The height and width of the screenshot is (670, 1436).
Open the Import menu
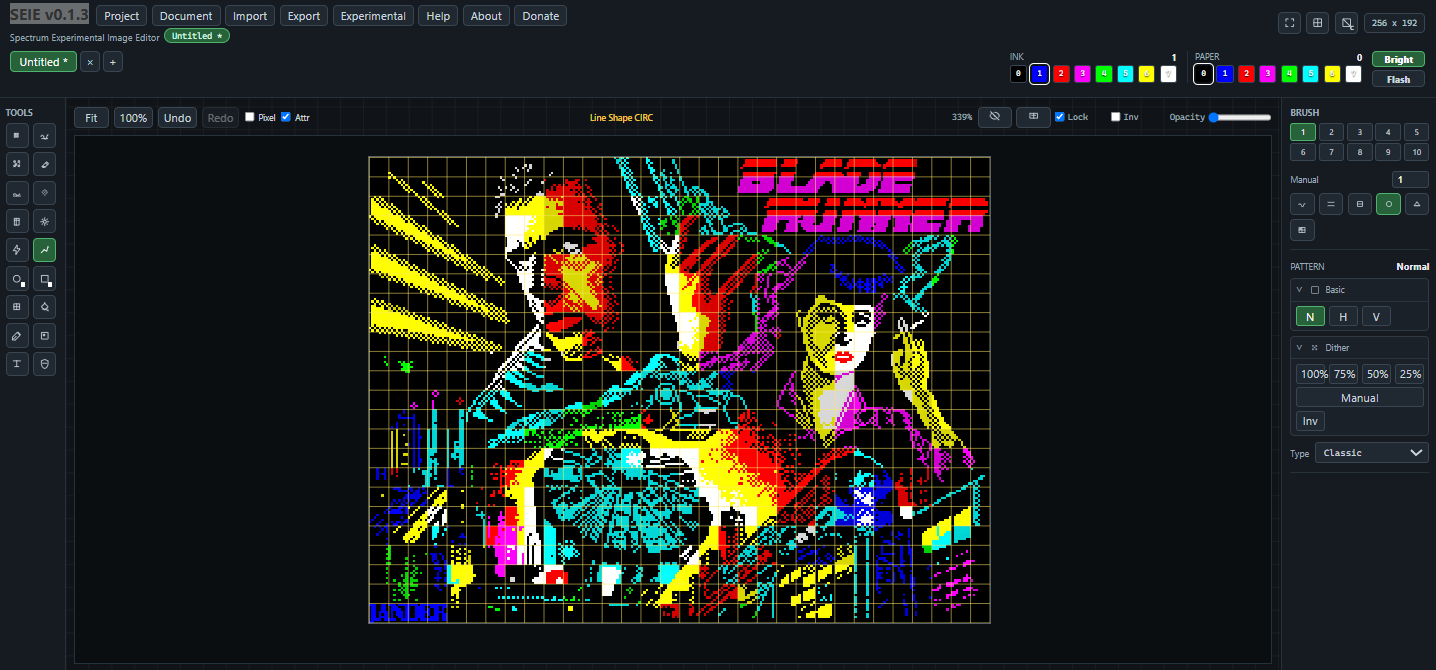click(x=250, y=16)
